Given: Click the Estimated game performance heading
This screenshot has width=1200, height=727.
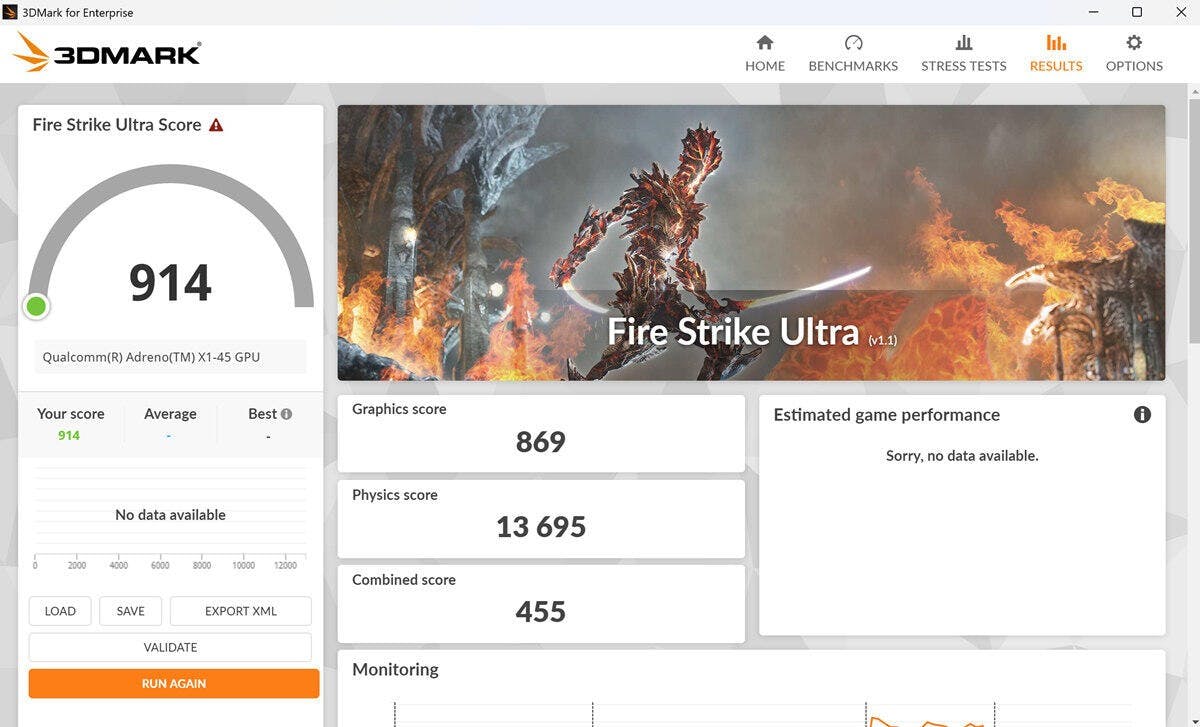Looking at the screenshot, I should (x=887, y=415).
